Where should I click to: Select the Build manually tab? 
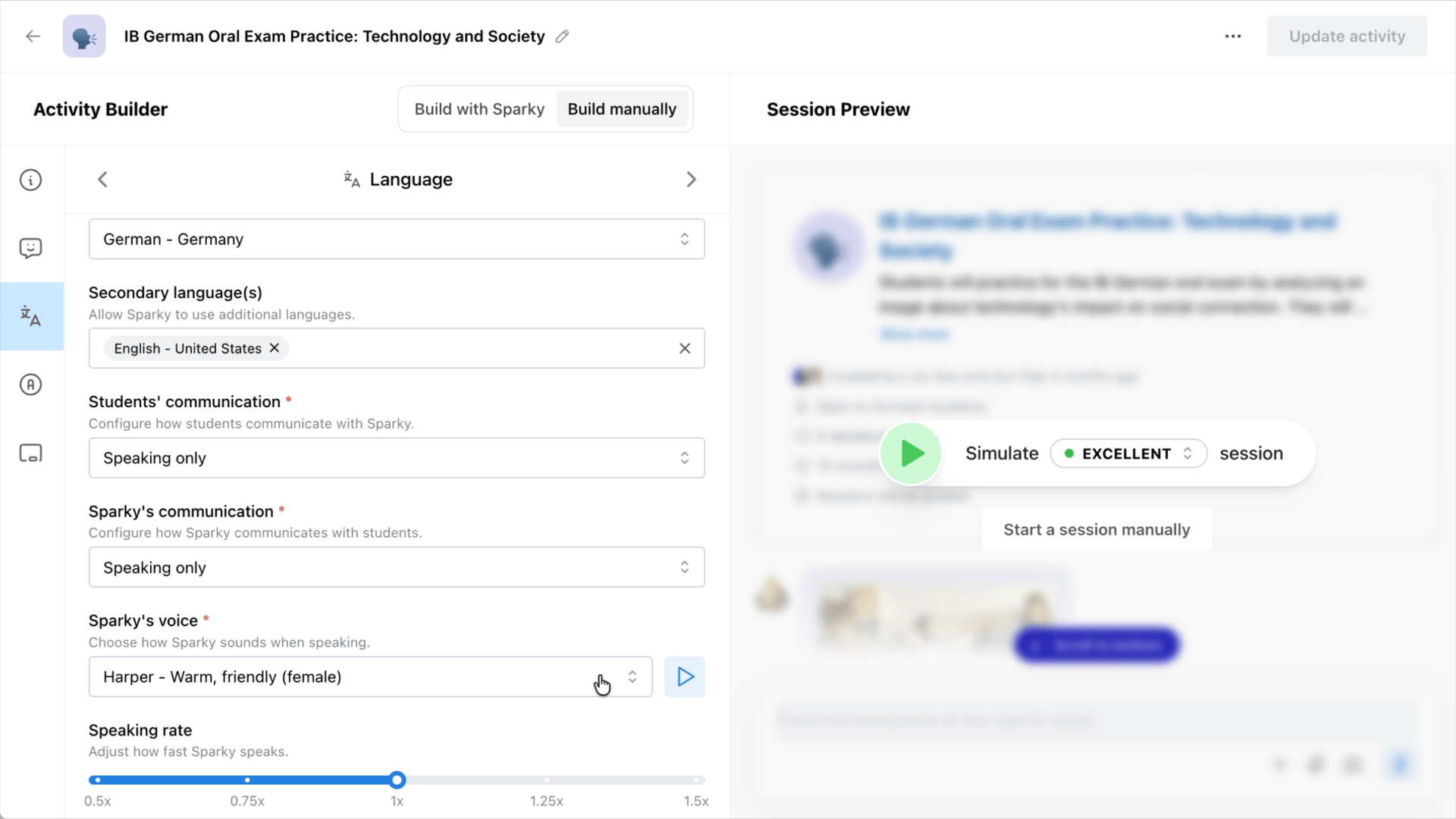click(621, 109)
